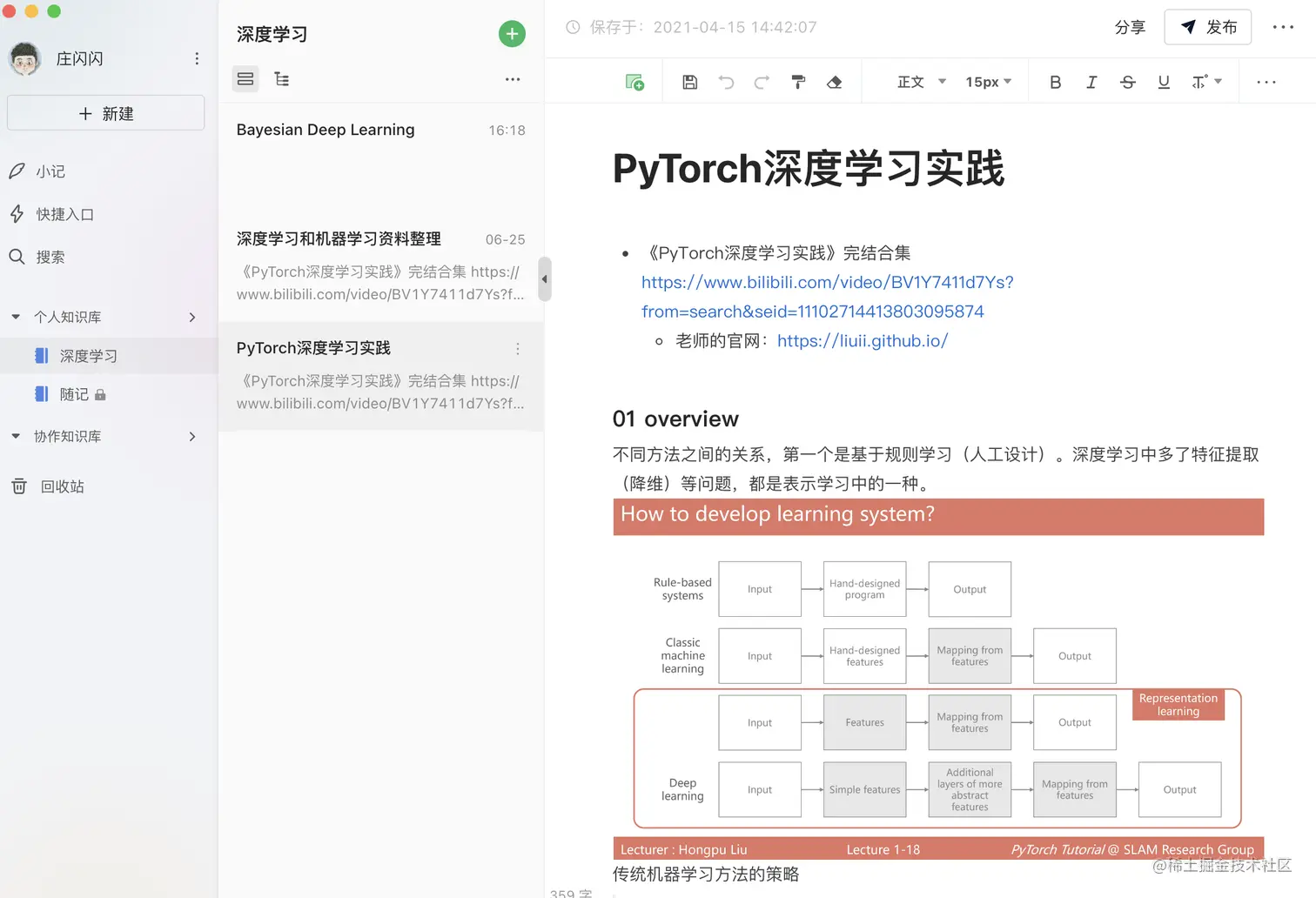Open 搜索 in sidebar
1316x898 pixels.
point(50,257)
